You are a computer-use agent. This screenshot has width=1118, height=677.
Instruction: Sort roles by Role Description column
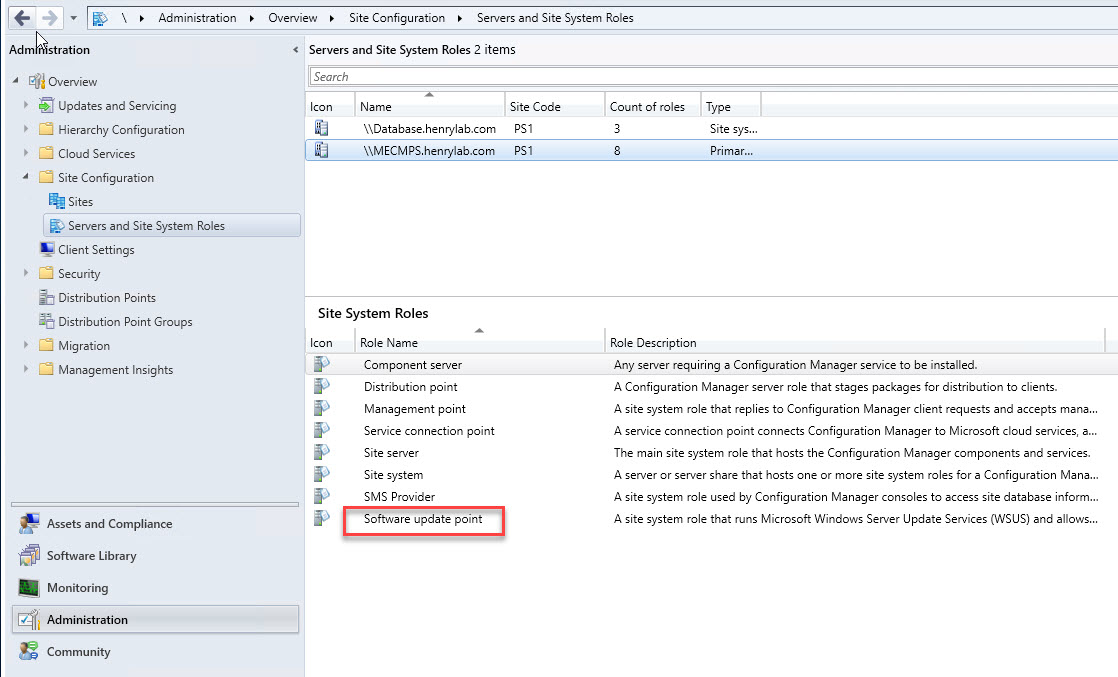(x=653, y=343)
